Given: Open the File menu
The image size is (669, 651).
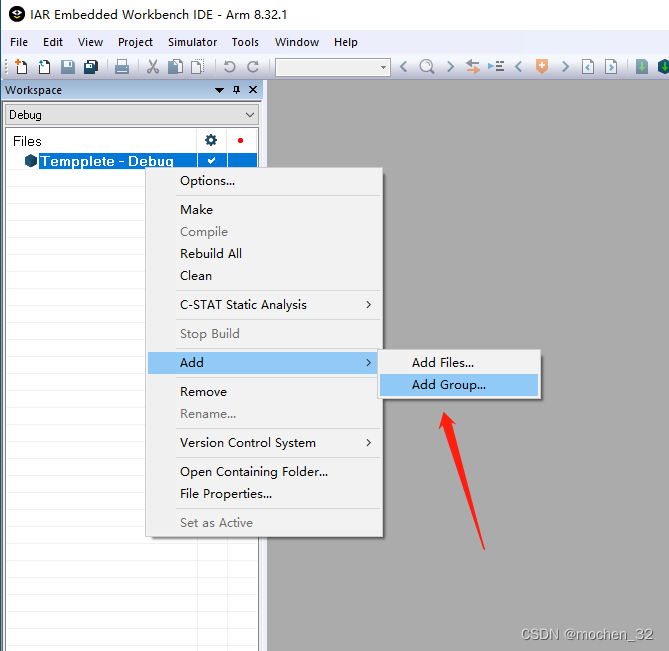Looking at the screenshot, I should (x=19, y=42).
